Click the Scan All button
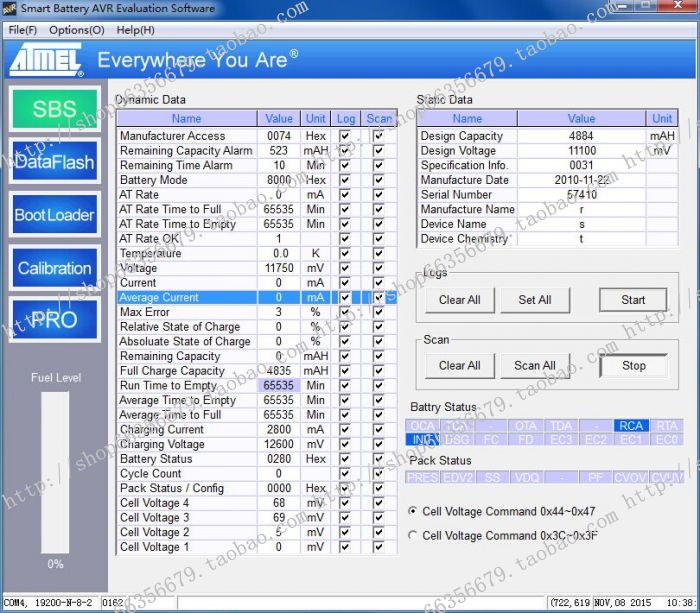 tap(534, 366)
